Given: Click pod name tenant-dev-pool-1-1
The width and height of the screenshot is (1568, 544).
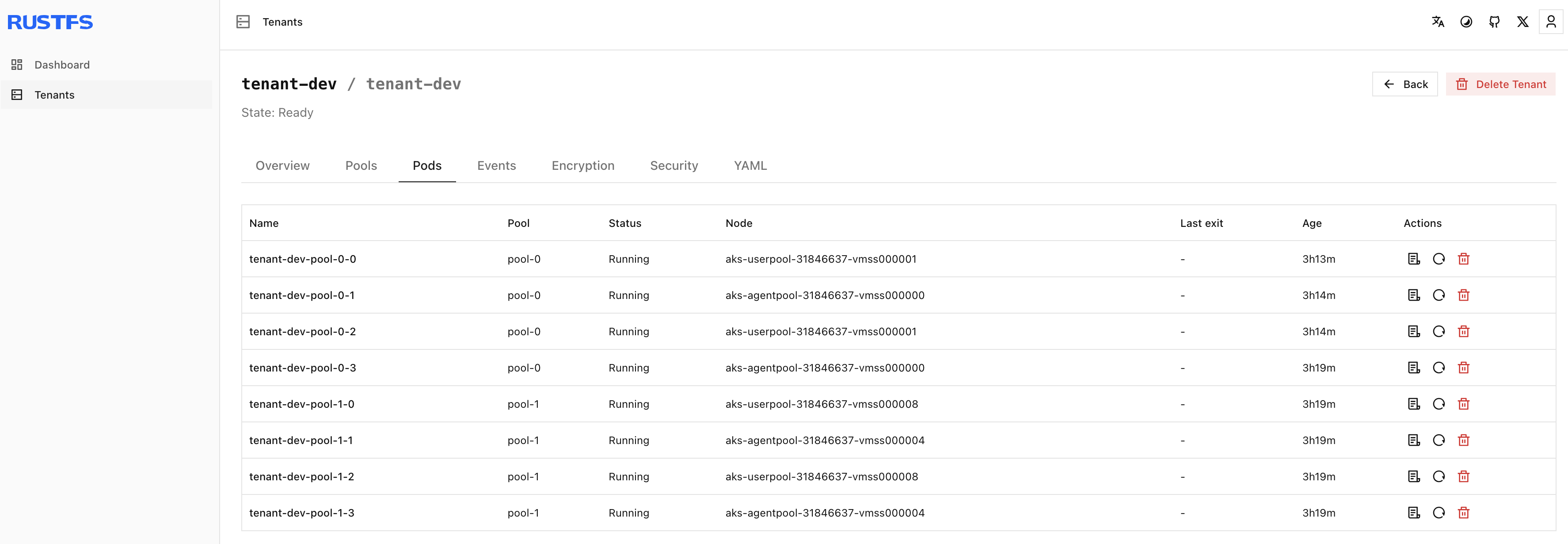Looking at the screenshot, I should (x=301, y=441).
